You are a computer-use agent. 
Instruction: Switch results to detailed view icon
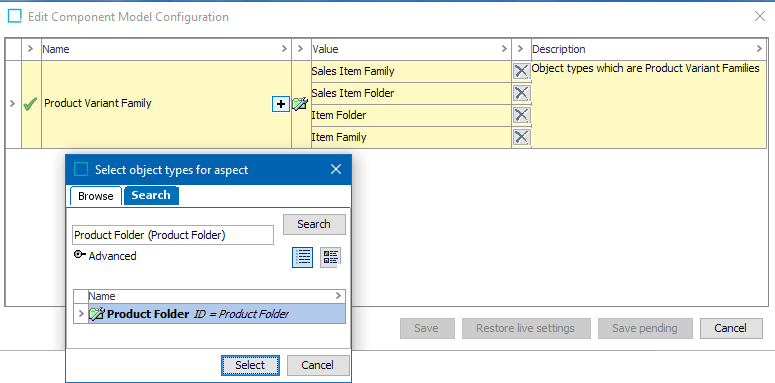point(331,257)
